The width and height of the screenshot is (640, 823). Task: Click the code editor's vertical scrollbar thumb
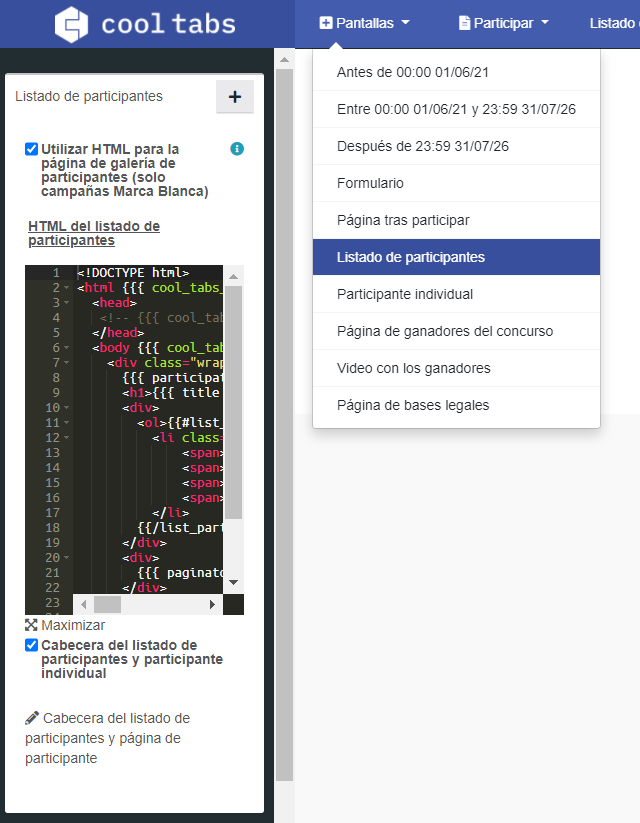[x=233, y=400]
